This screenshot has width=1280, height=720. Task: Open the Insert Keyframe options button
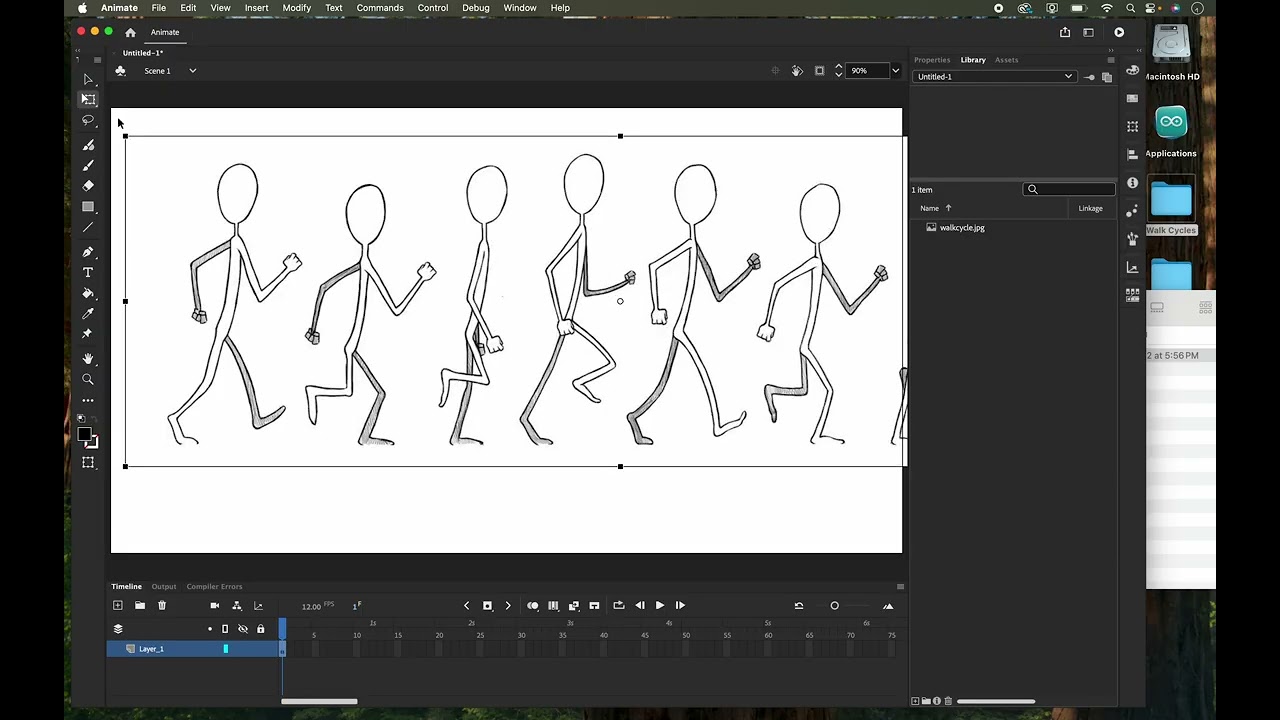tap(487, 605)
